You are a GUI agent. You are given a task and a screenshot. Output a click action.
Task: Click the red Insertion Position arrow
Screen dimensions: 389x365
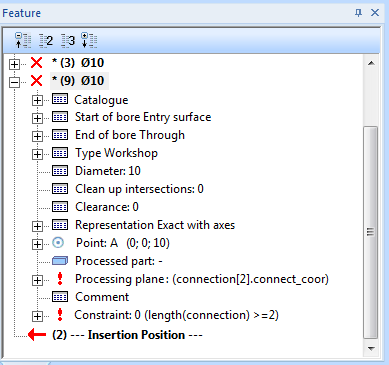[37, 334]
